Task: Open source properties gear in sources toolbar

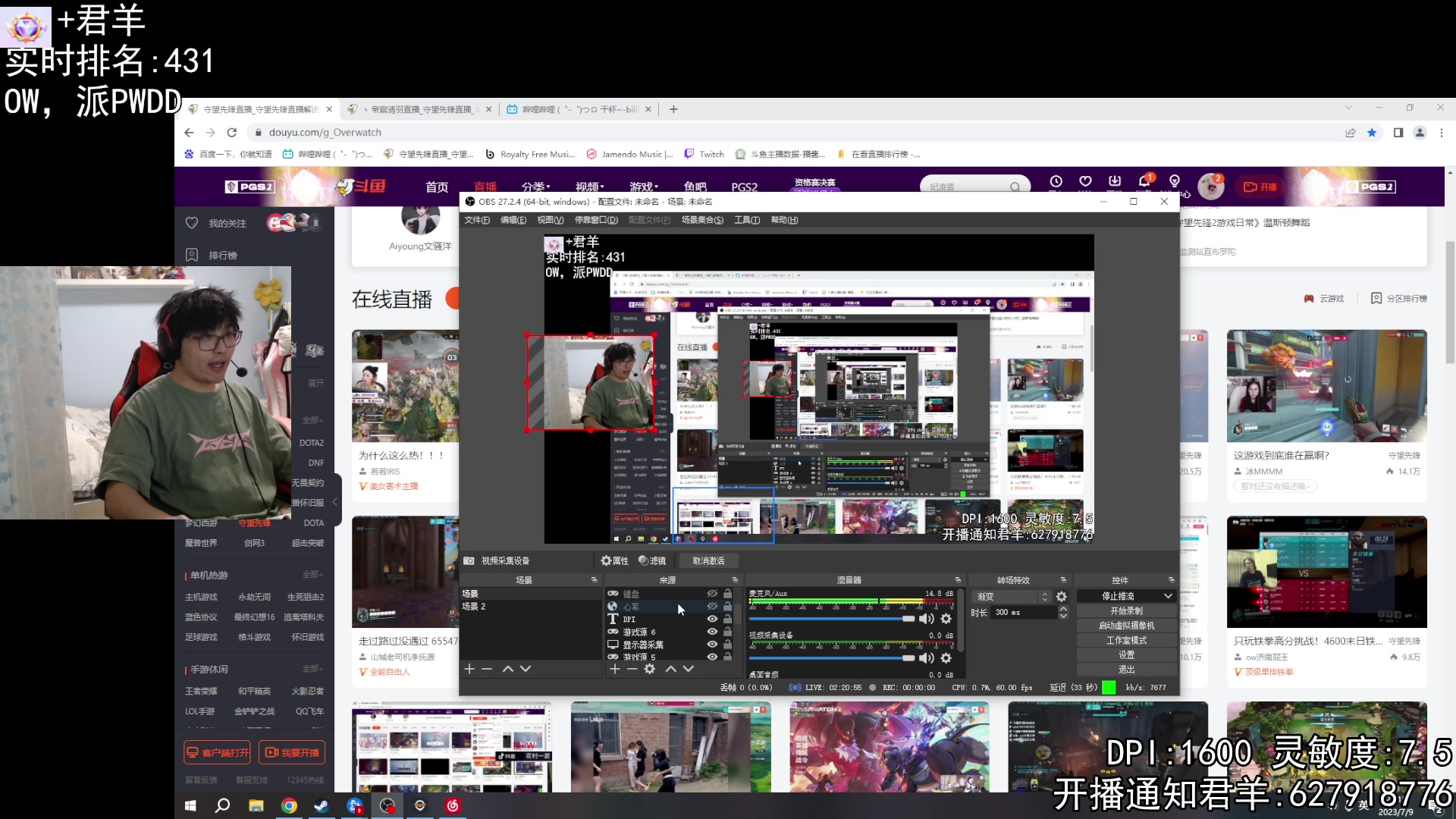Action: pyautogui.click(x=650, y=669)
